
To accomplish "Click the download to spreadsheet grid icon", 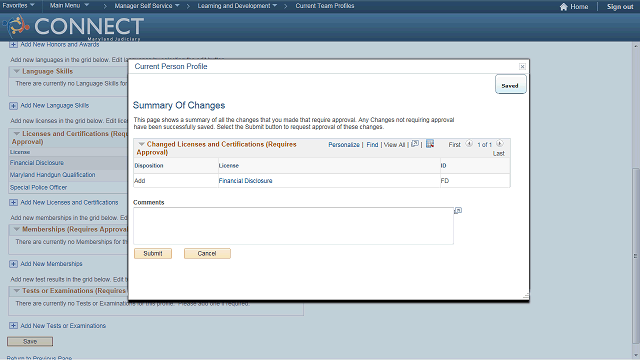I will (430, 144).
